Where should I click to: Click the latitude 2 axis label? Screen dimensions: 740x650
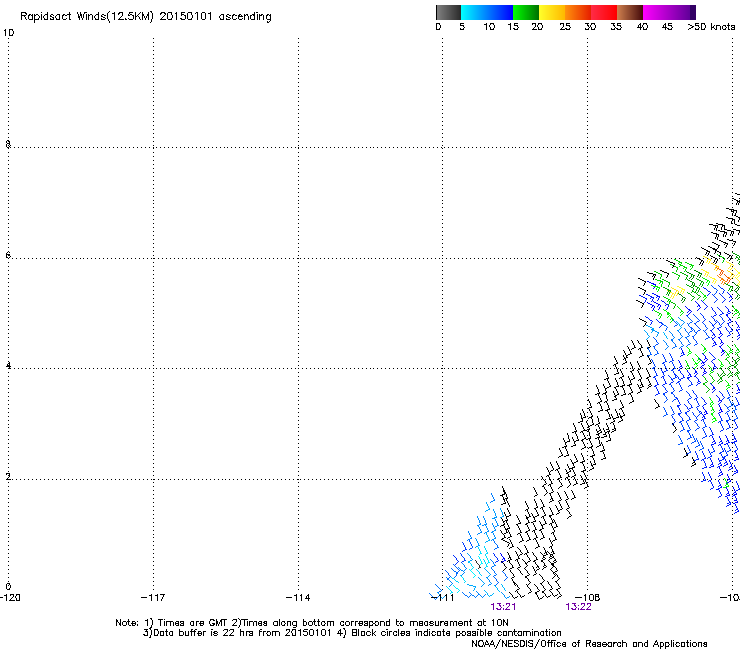click(x=8, y=477)
